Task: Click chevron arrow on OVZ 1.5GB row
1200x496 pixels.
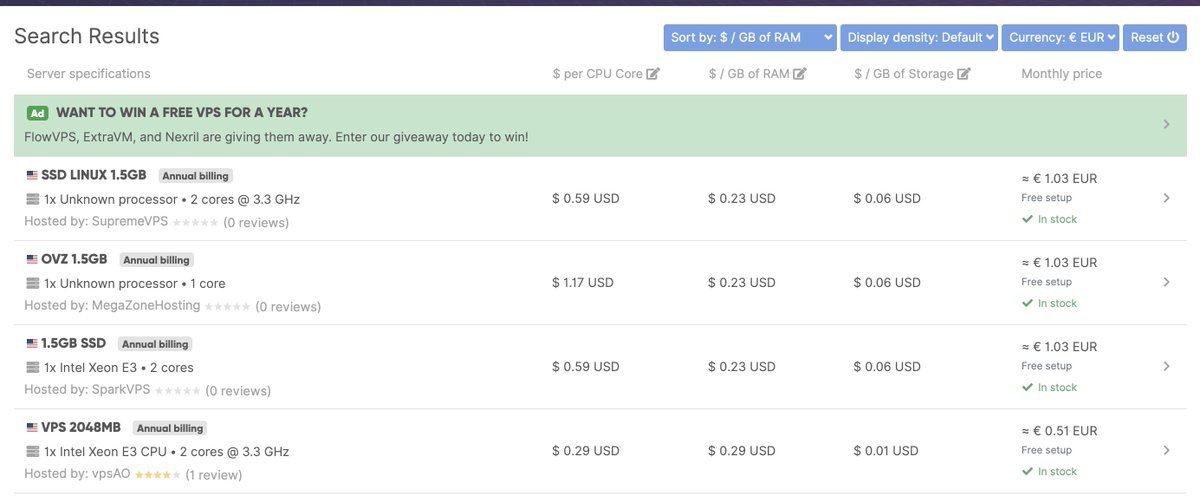Action: tap(1166, 282)
